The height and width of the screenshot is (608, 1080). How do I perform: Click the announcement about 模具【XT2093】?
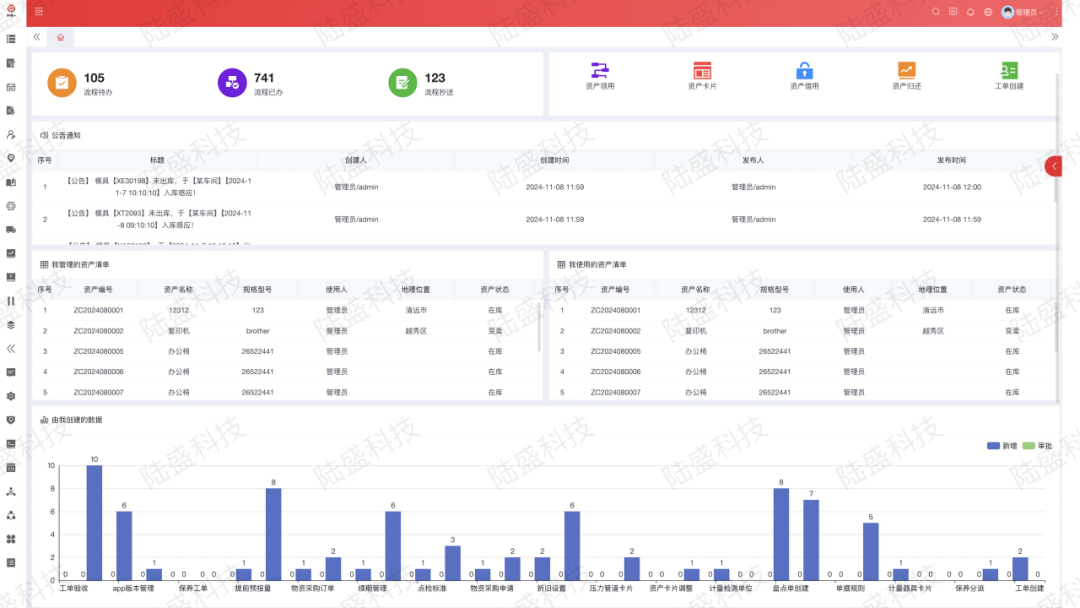[x=158, y=219]
